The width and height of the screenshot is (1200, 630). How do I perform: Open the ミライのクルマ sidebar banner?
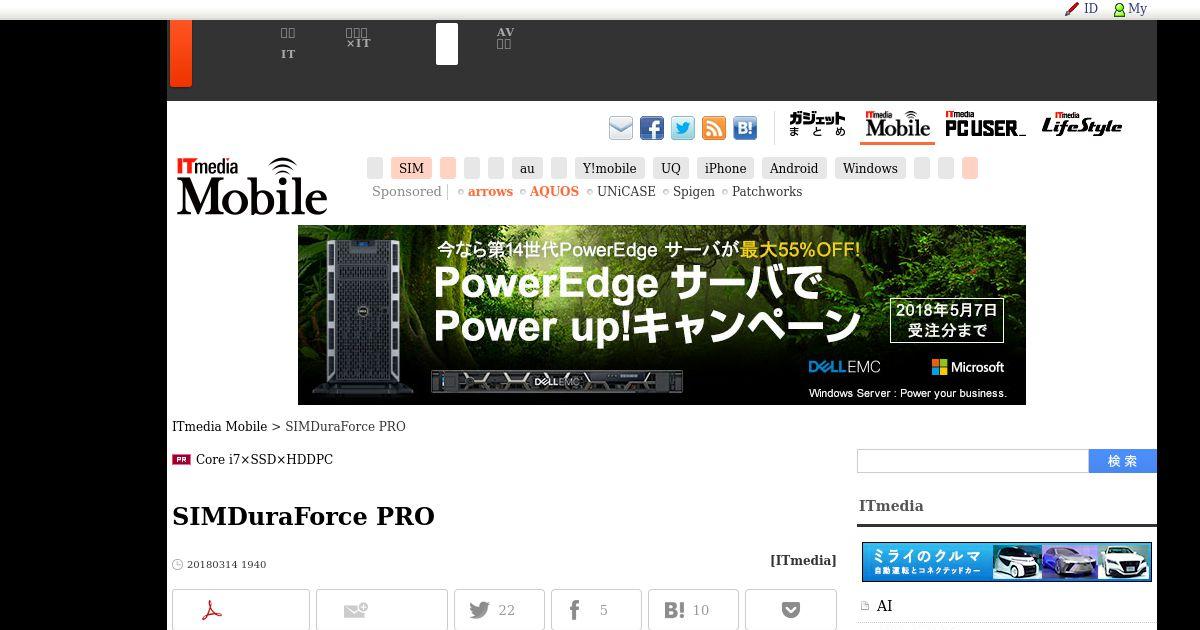point(1007,562)
